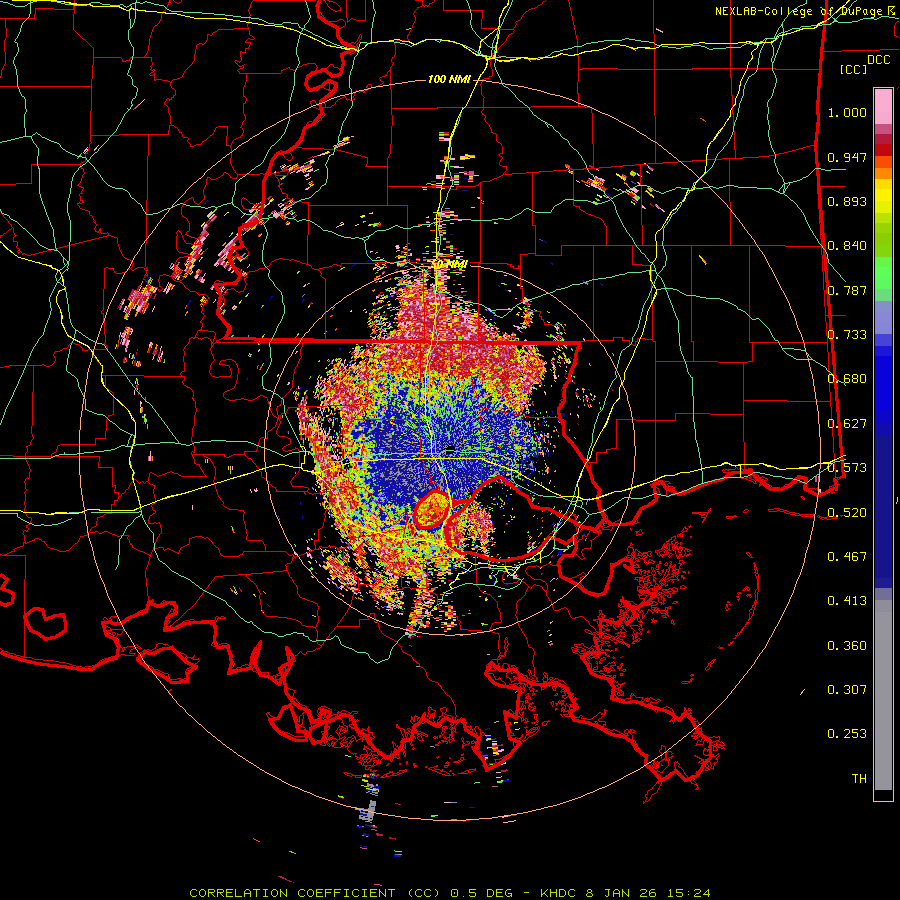Screen dimensions: 900x900
Task: Select the 0.840 scale value
Action: click(847, 246)
